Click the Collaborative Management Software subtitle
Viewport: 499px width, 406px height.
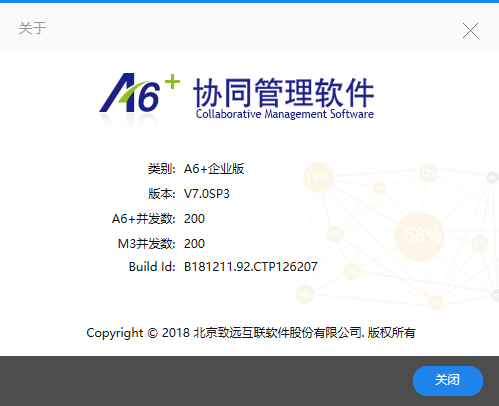(x=285, y=114)
